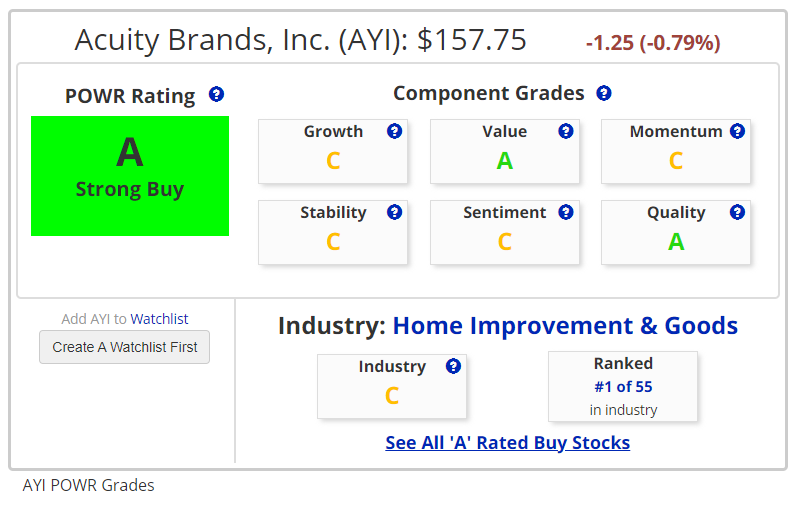The height and width of the screenshot is (509, 800).
Task: Click the Quality grade help icon
Action: tap(737, 212)
